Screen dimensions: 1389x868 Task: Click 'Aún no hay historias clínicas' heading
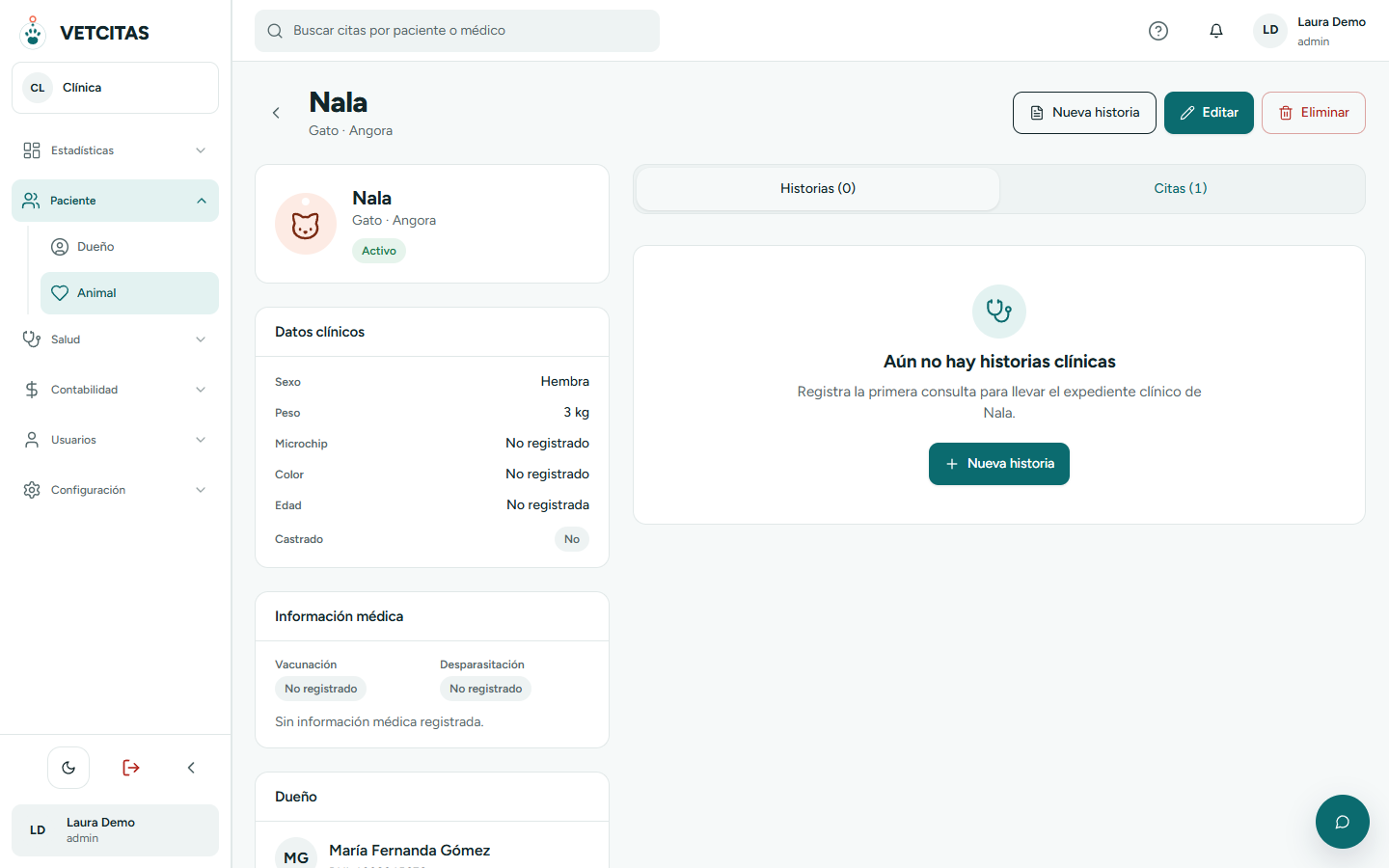click(x=999, y=362)
